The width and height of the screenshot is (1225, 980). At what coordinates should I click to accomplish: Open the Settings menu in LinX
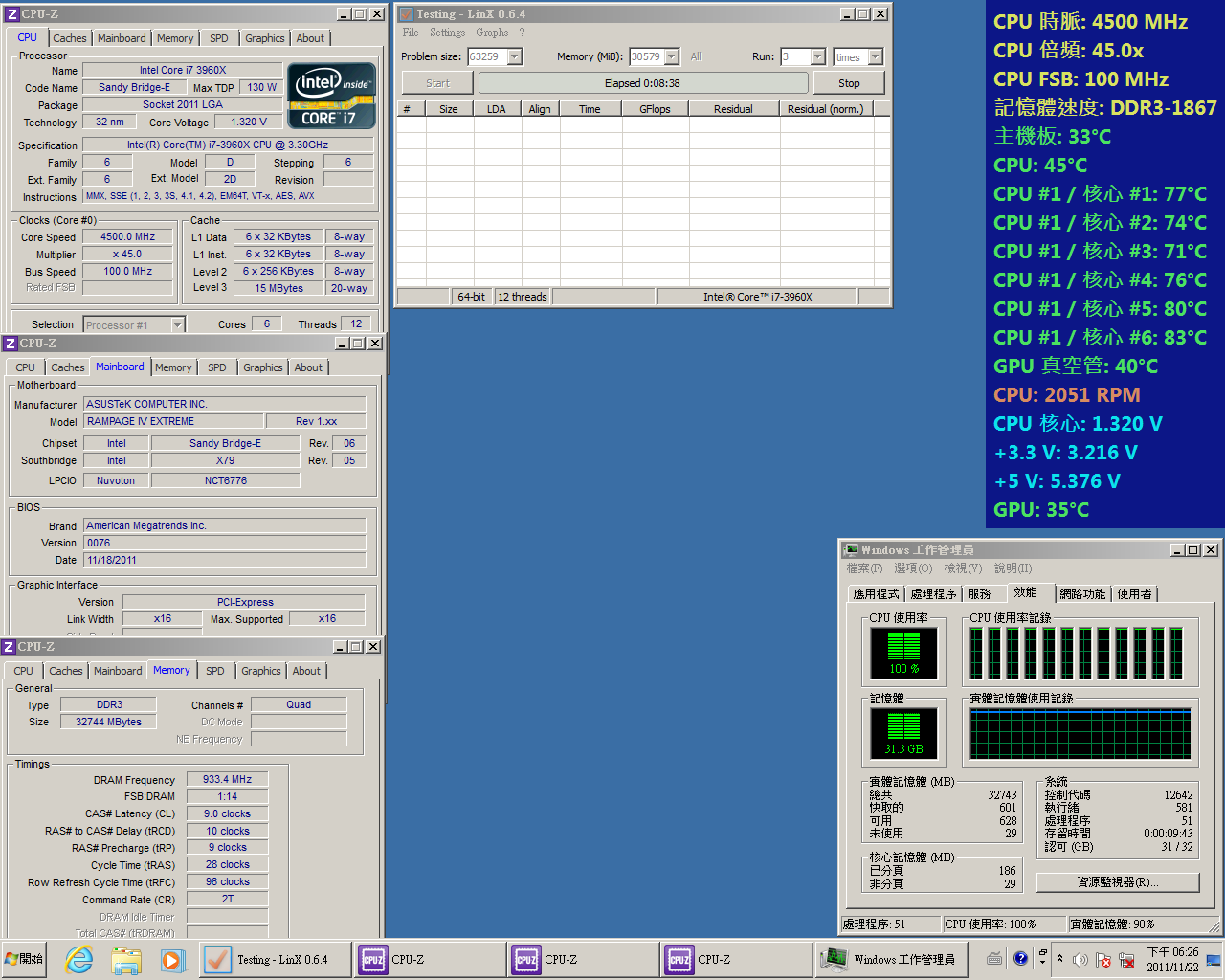(447, 33)
